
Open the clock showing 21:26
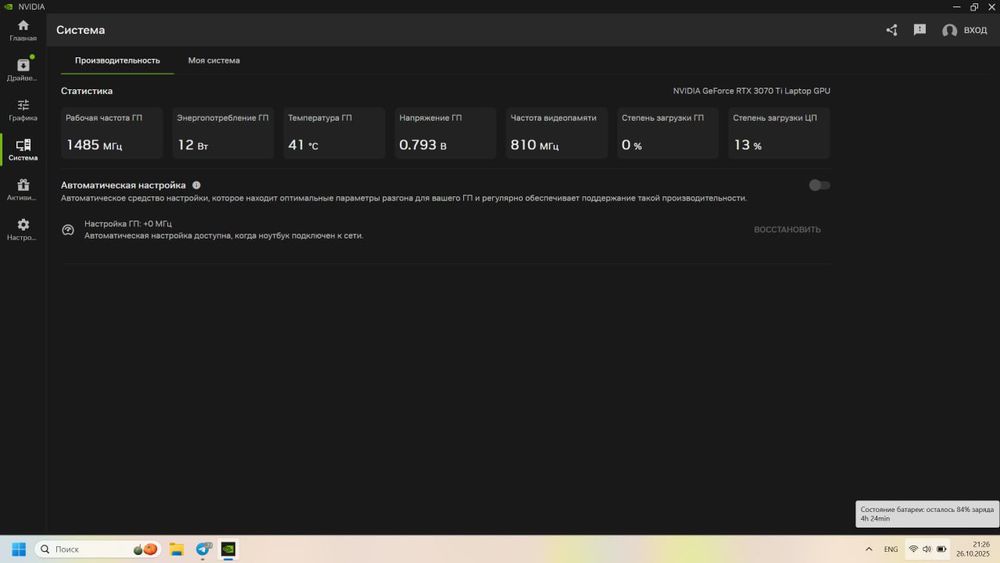point(973,549)
